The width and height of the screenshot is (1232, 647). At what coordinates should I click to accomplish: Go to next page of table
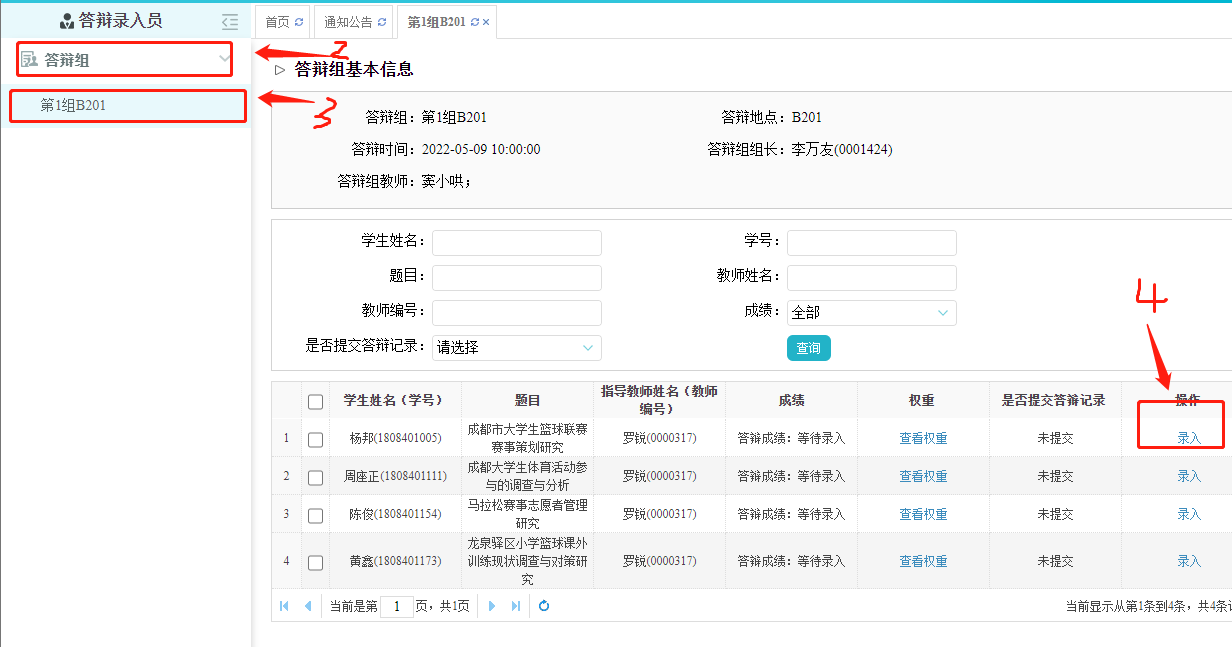(x=492, y=606)
